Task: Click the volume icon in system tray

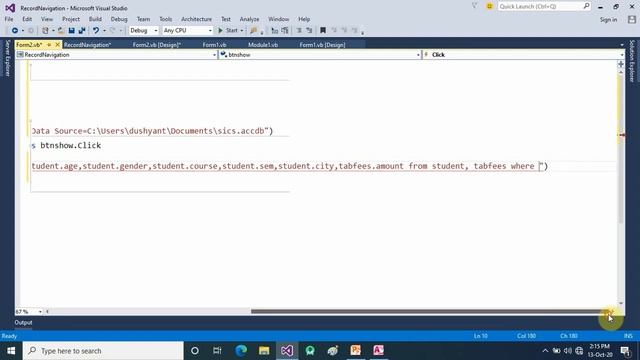Action: [568, 351]
